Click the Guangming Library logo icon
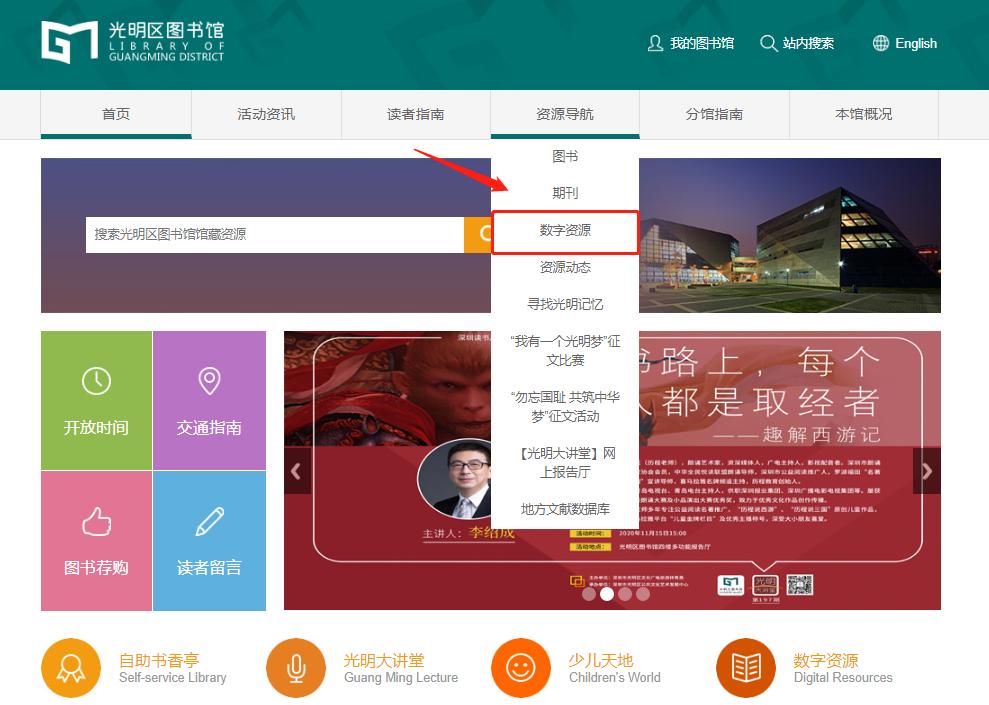Image resolution: width=989 pixels, height=705 pixels. pos(70,42)
